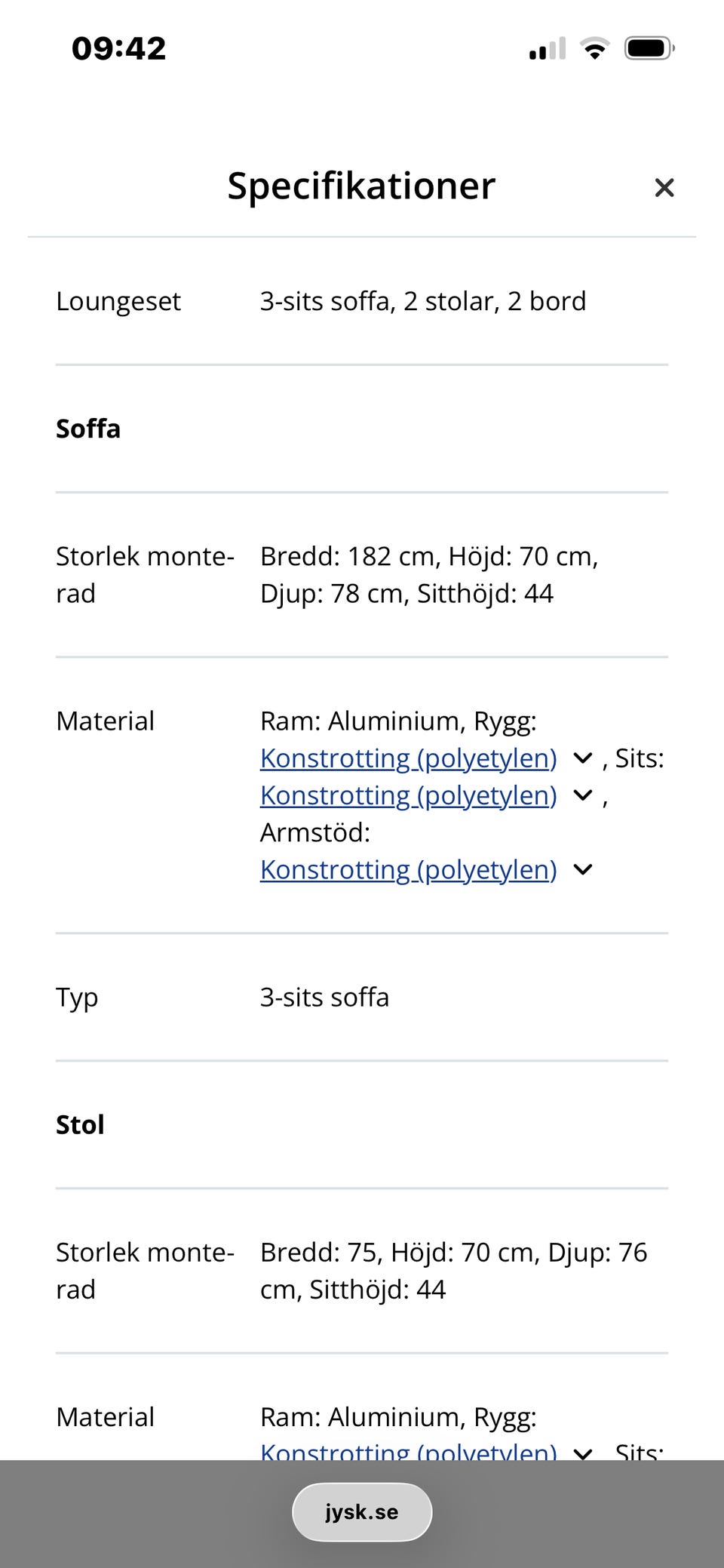This screenshot has height=1568, width=724.
Task: Tap the 09:42 clock in status bar
Action: pyautogui.click(x=119, y=49)
